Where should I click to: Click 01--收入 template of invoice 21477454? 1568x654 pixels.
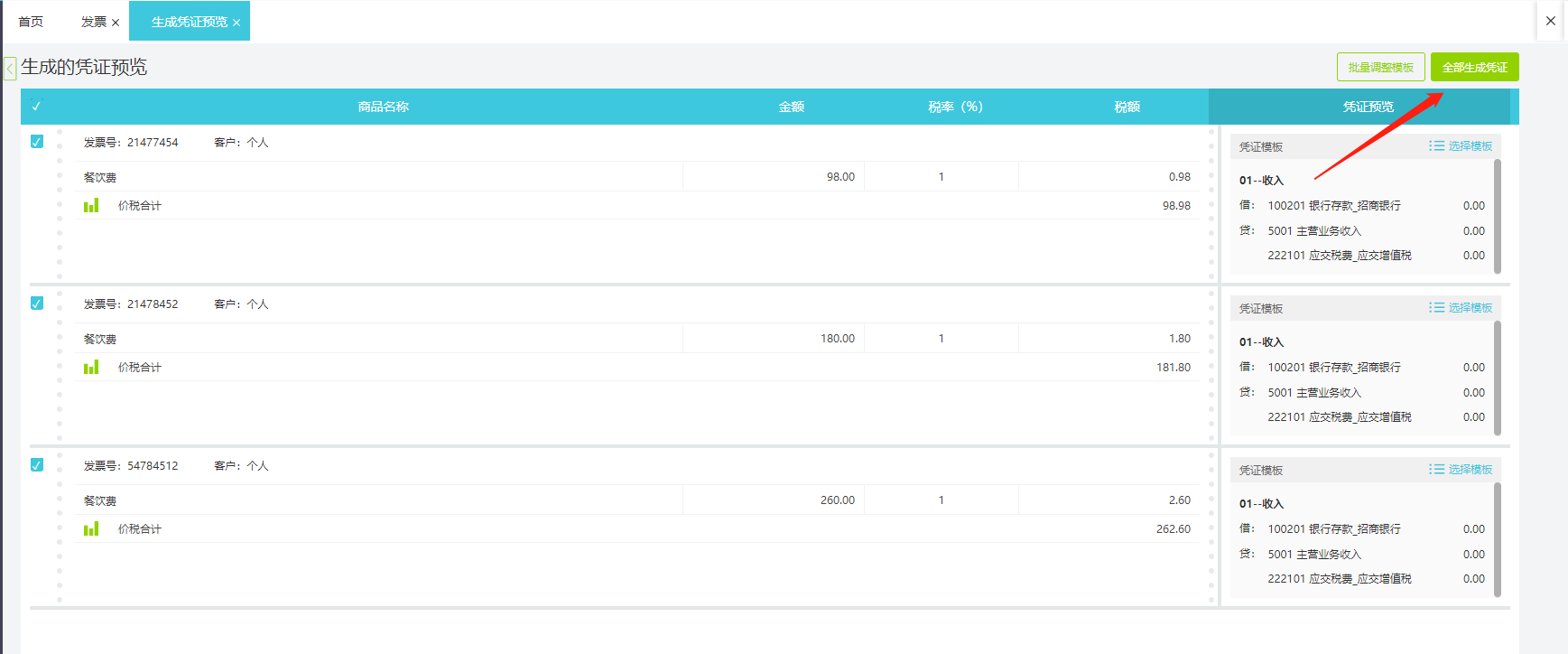click(1261, 181)
